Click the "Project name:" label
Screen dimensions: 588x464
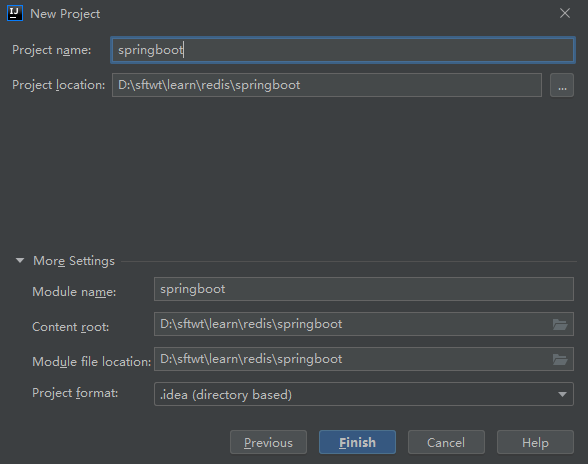point(51,50)
